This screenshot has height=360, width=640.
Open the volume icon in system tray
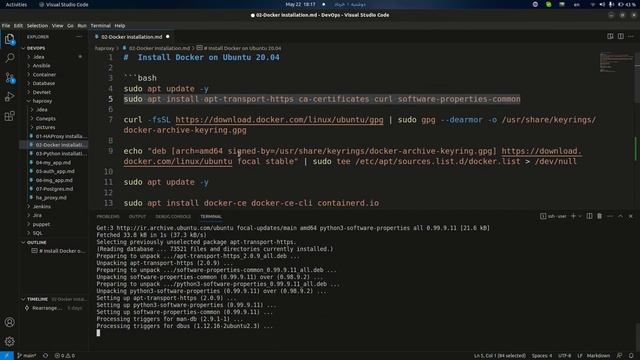[602, 4]
